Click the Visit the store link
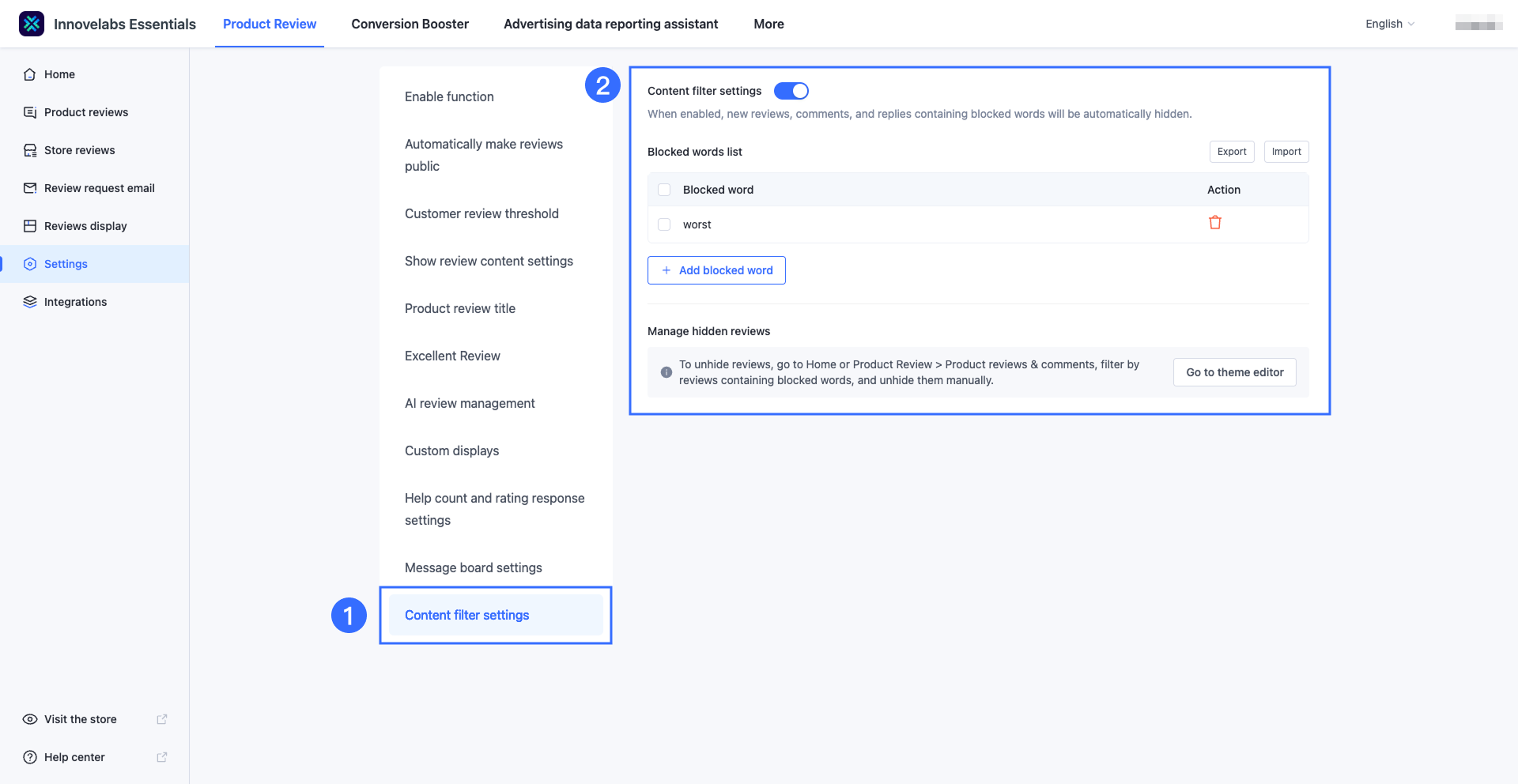 tap(95, 719)
